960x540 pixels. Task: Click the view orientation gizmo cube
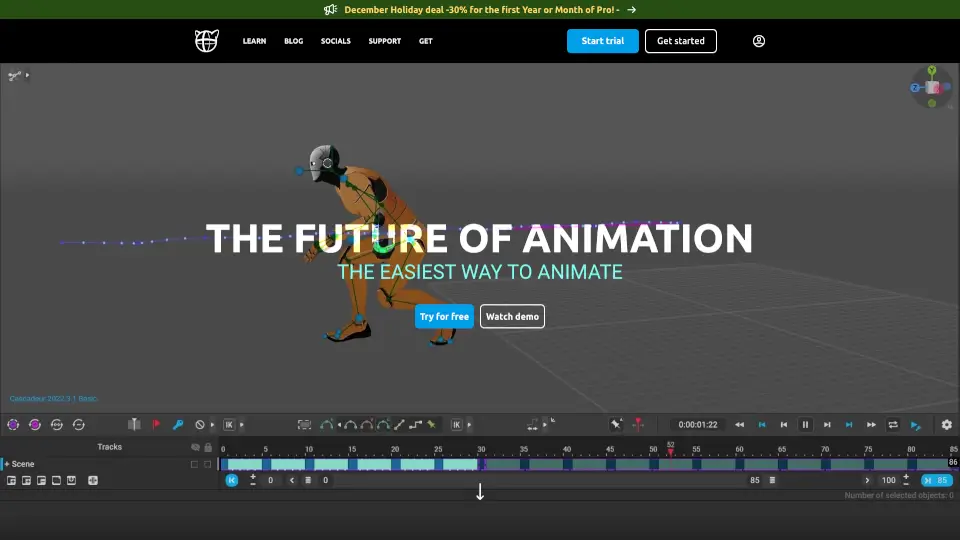tap(932, 88)
